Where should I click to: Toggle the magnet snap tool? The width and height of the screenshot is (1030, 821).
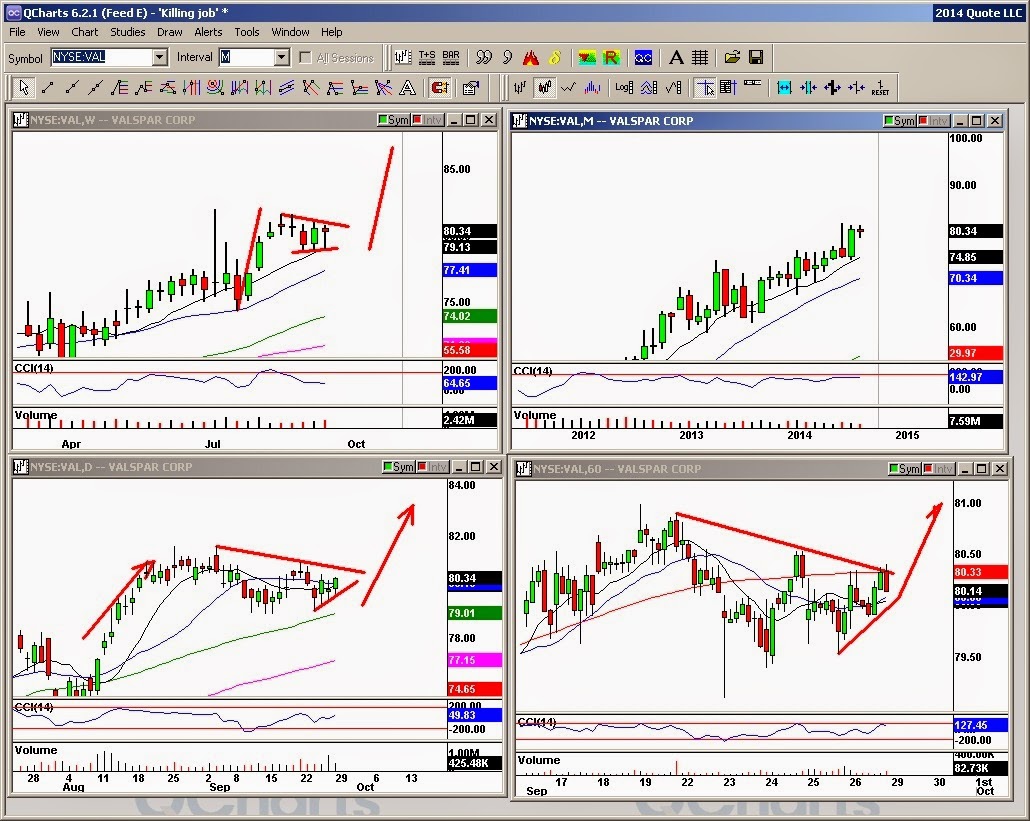coord(439,87)
